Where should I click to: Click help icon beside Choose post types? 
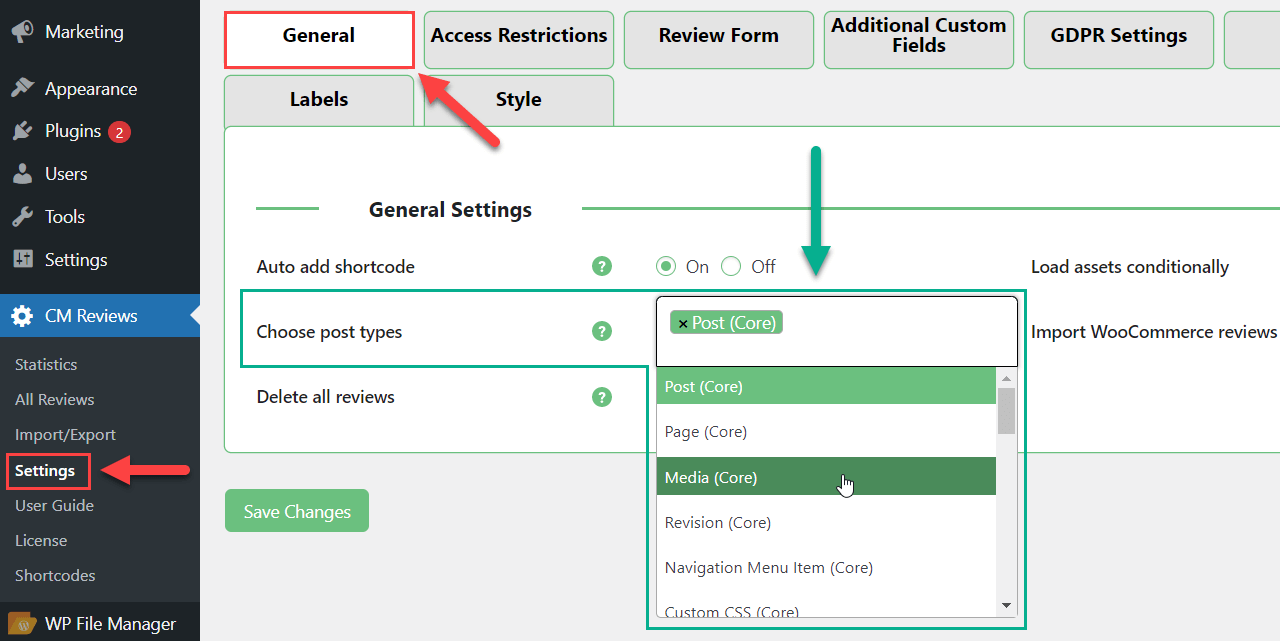click(601, 331)
